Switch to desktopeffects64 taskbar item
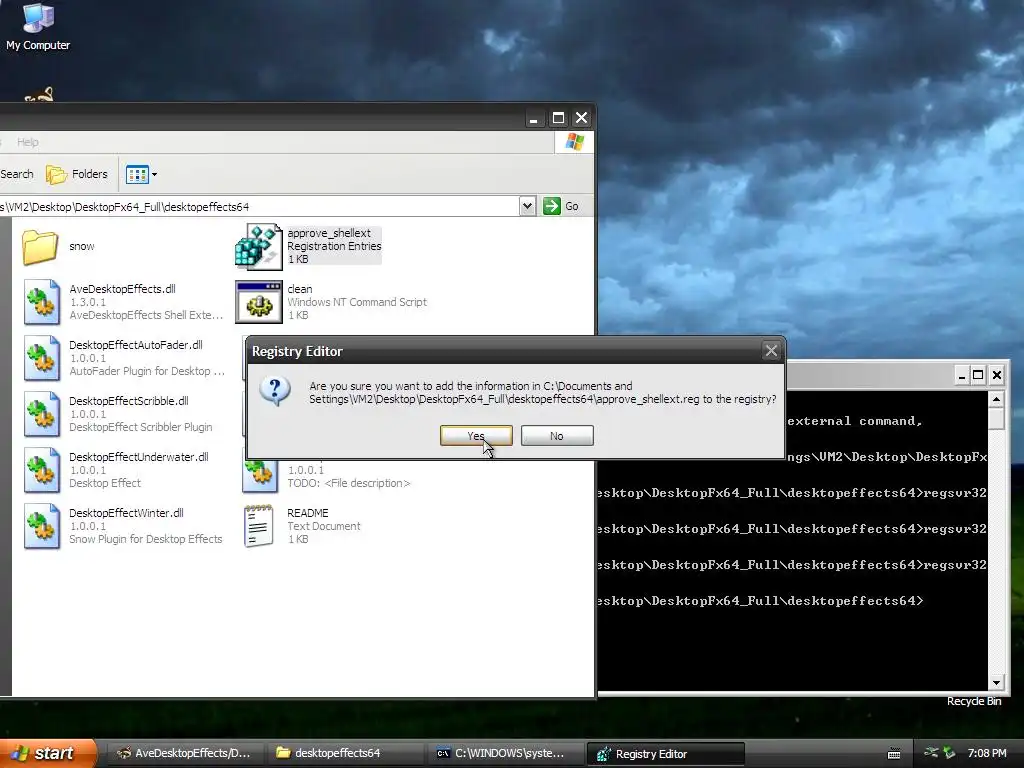Screen dimensions: 1024x768 tap(344, 753)
